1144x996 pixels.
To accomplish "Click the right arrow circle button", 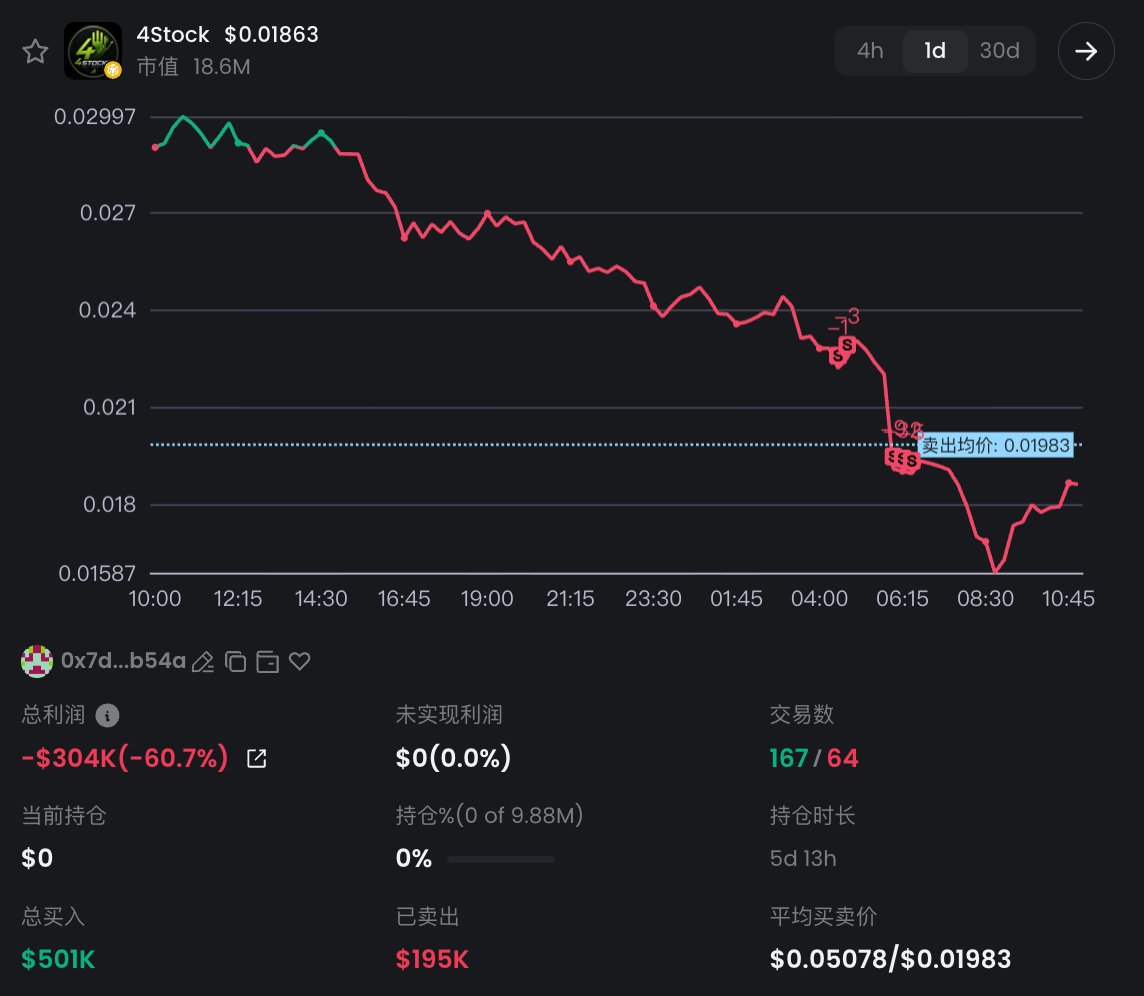I will pyautogui.click(x=1086, y=51).
